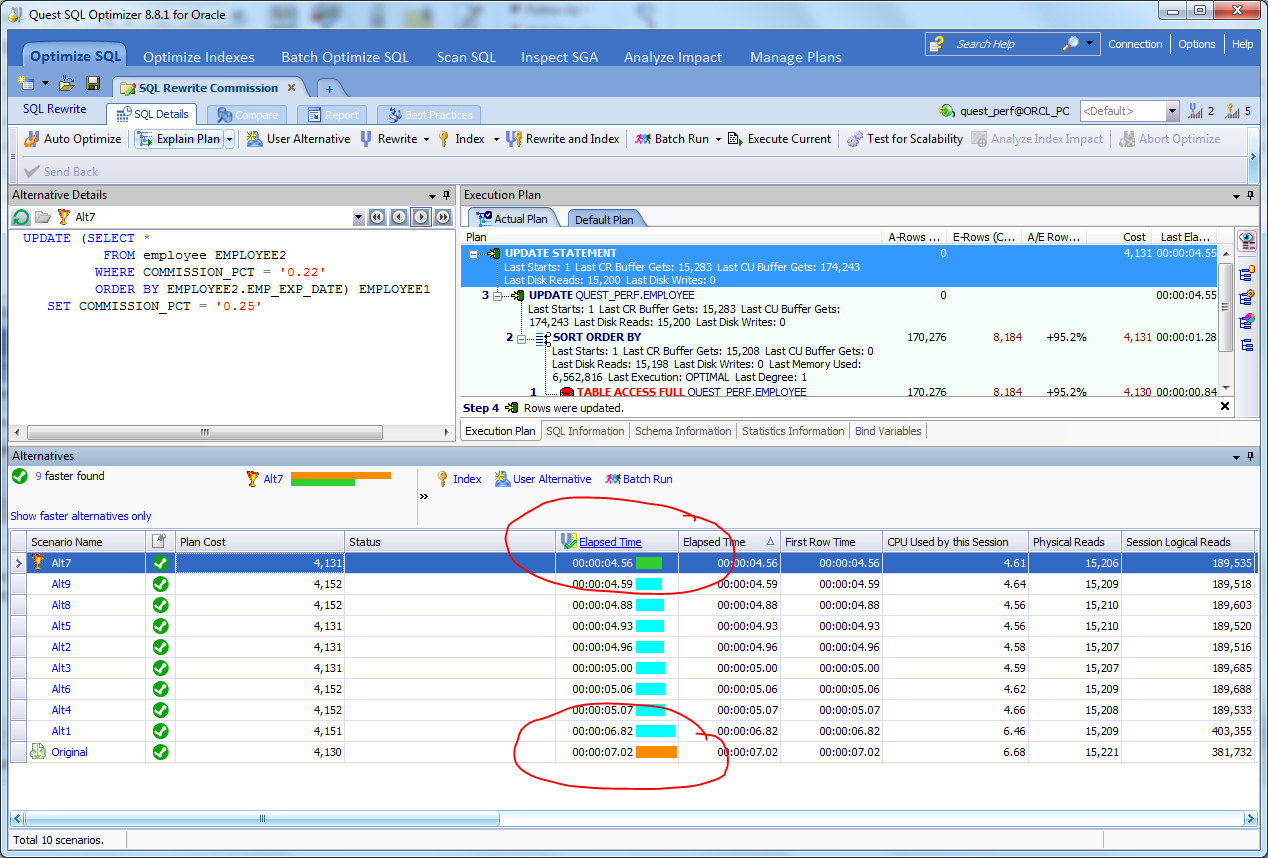Click the plain plan tree icon in sidebar
This screenshot has height=858, width=1268.
tap(1247, 345)
